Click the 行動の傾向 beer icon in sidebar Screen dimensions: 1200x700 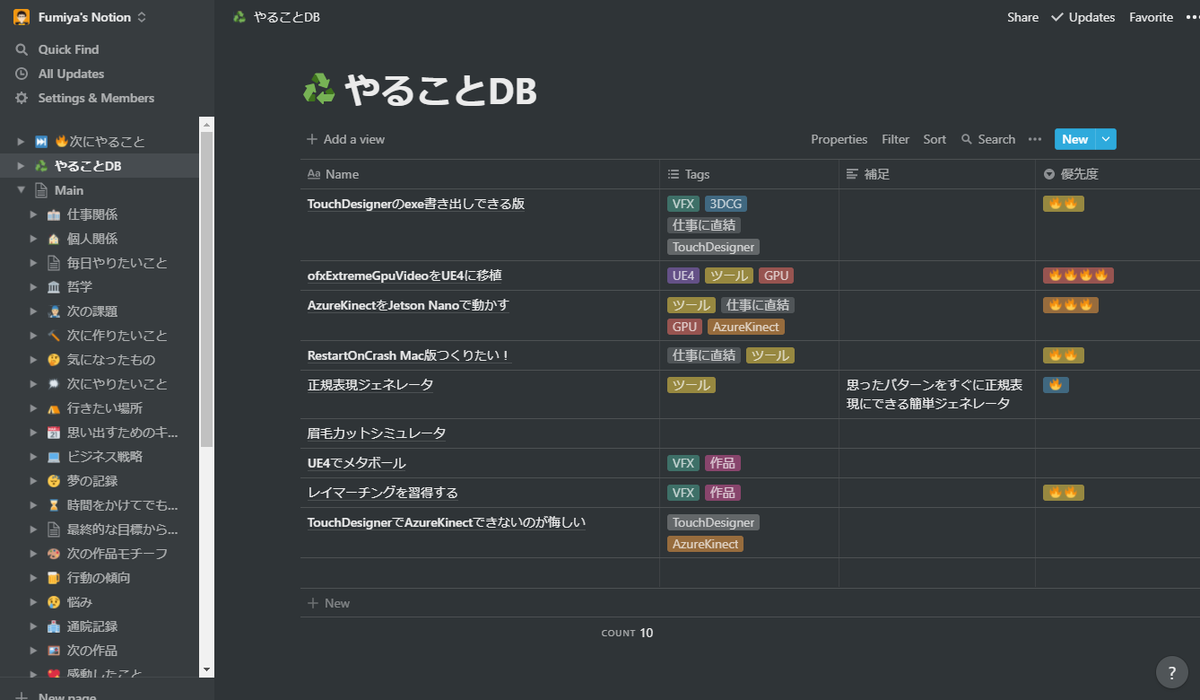click(53, 578)
